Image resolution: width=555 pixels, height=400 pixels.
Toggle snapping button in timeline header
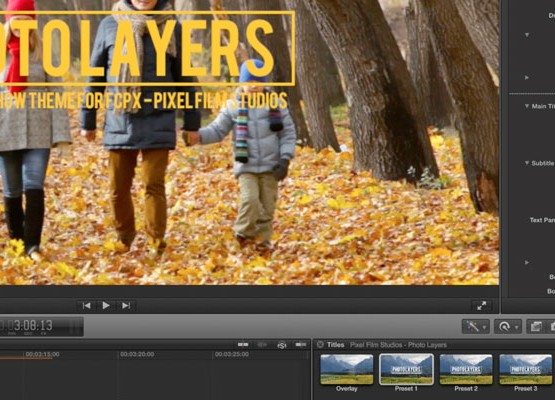[x=301, y=344]
